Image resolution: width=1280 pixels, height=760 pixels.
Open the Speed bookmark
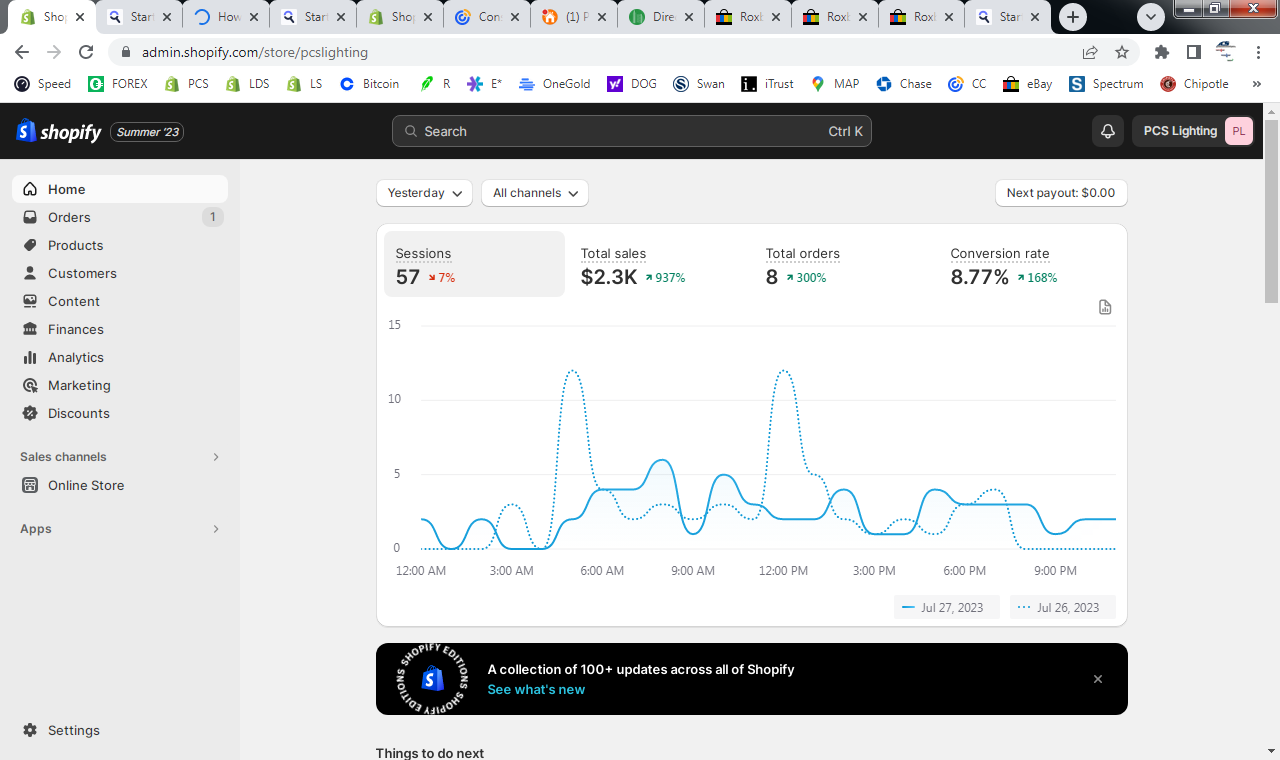tap(43, 84)
